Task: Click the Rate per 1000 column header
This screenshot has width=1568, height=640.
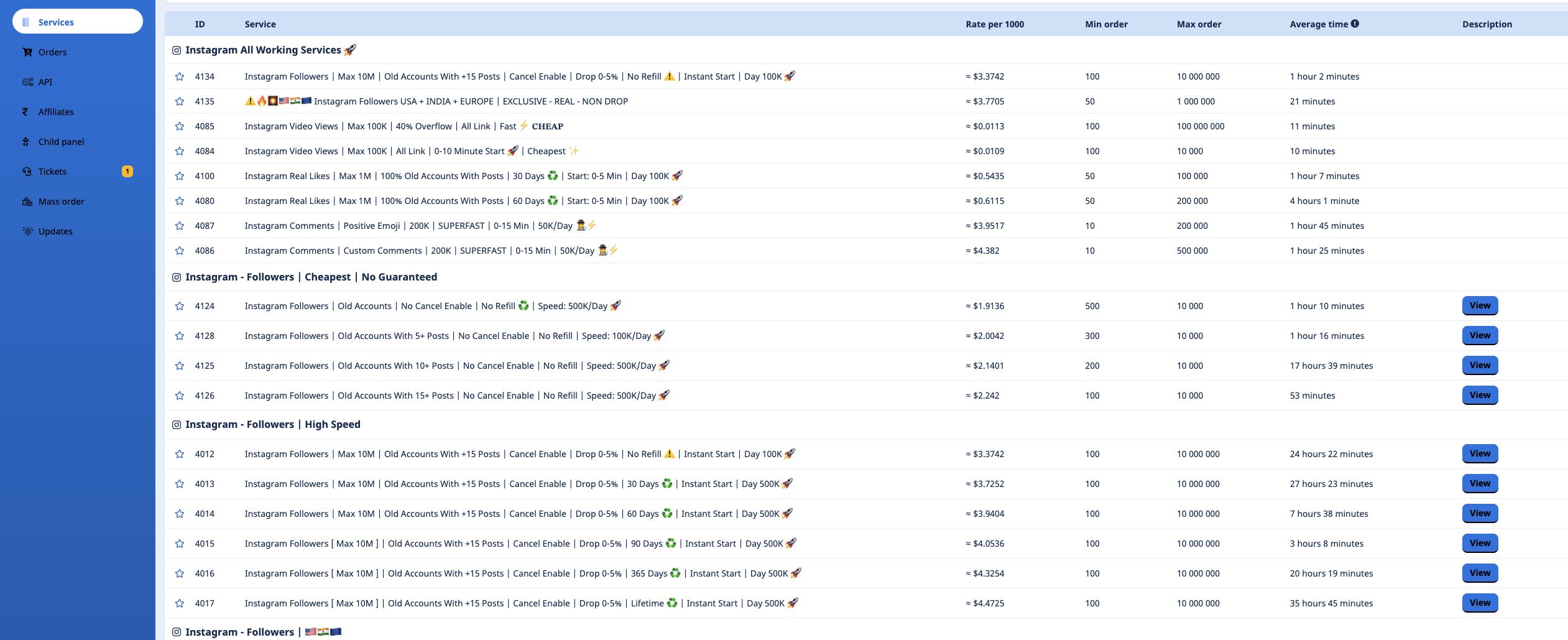Action: pyautogui.click(x=994, y=24)
